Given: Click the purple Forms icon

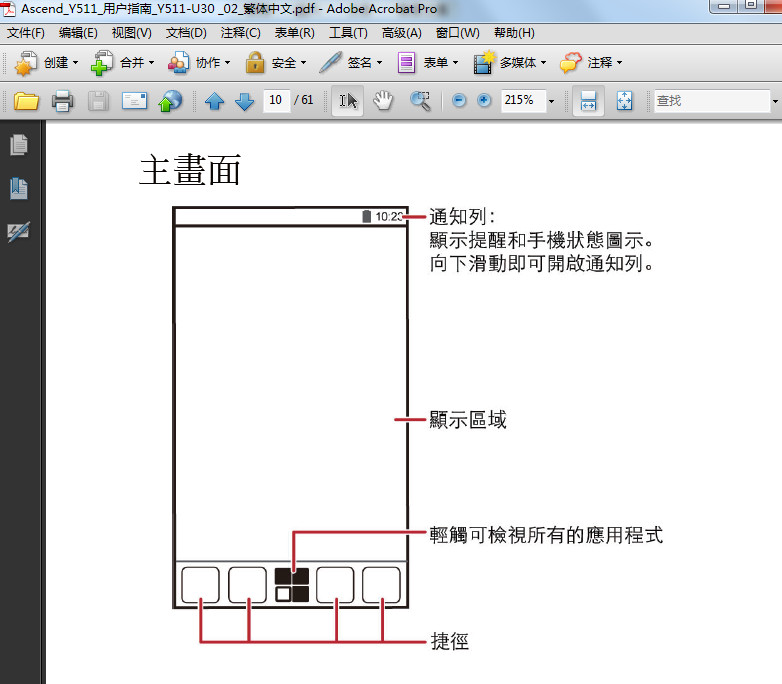Looking at the screenshot, I should coord(406,63).
